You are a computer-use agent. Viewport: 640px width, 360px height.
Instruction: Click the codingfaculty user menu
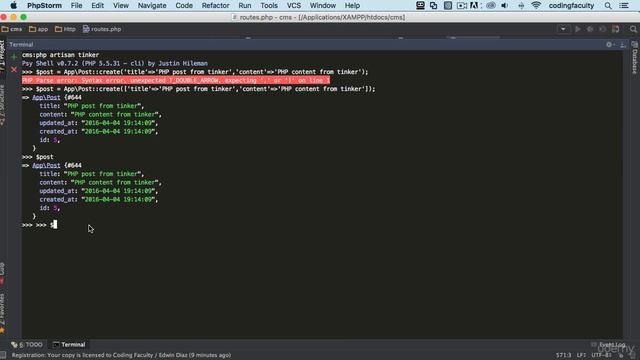pos(571,5)
